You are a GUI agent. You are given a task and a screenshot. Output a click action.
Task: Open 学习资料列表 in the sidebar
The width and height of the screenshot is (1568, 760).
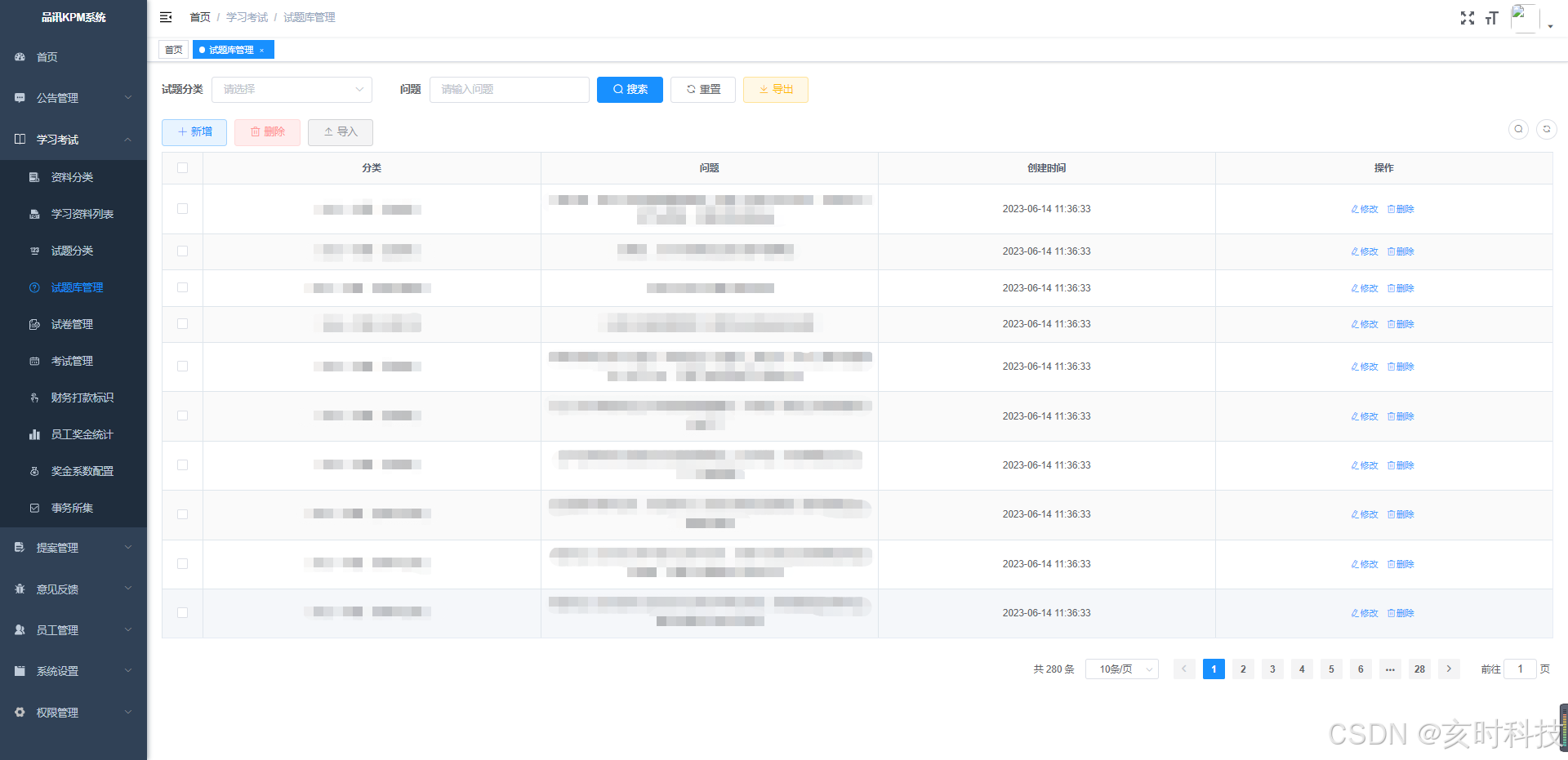[73, 214]
